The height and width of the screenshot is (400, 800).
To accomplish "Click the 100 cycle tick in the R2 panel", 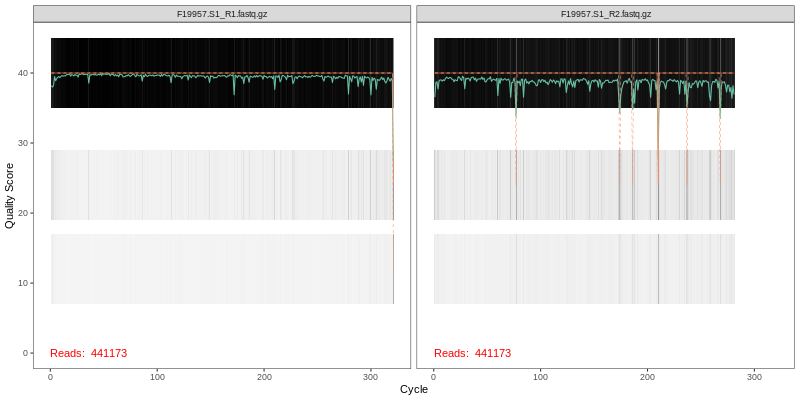I will [540, 377].
